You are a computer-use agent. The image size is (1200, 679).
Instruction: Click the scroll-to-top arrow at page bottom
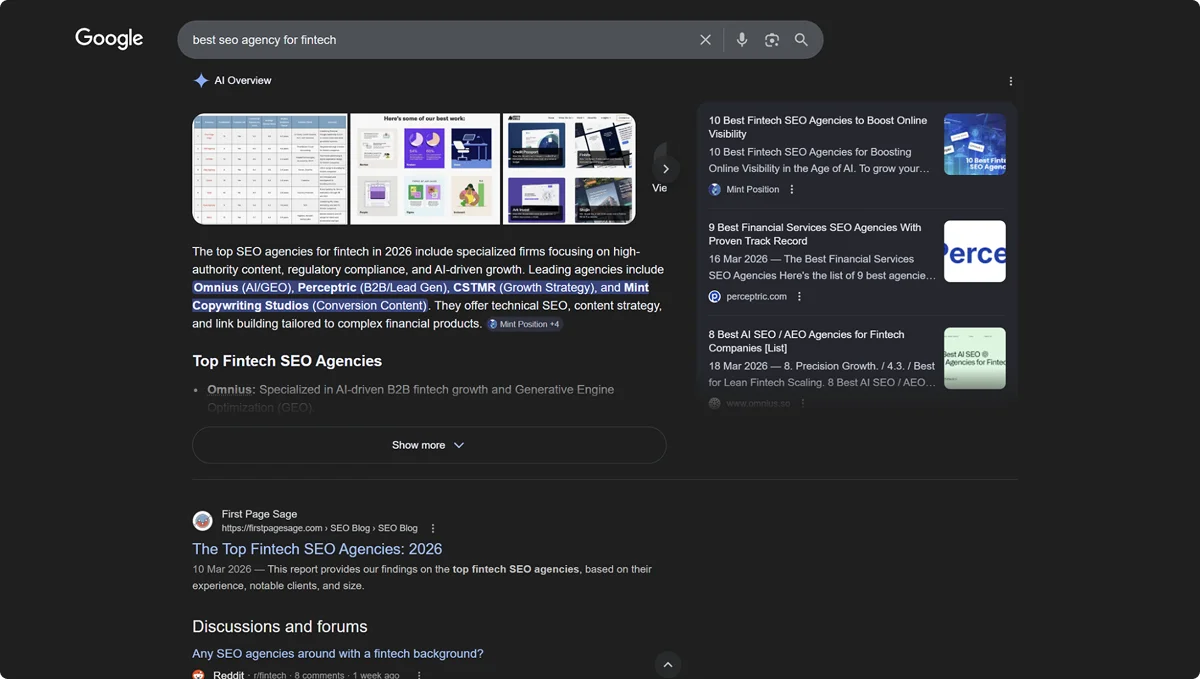click(x=667, y=664)
